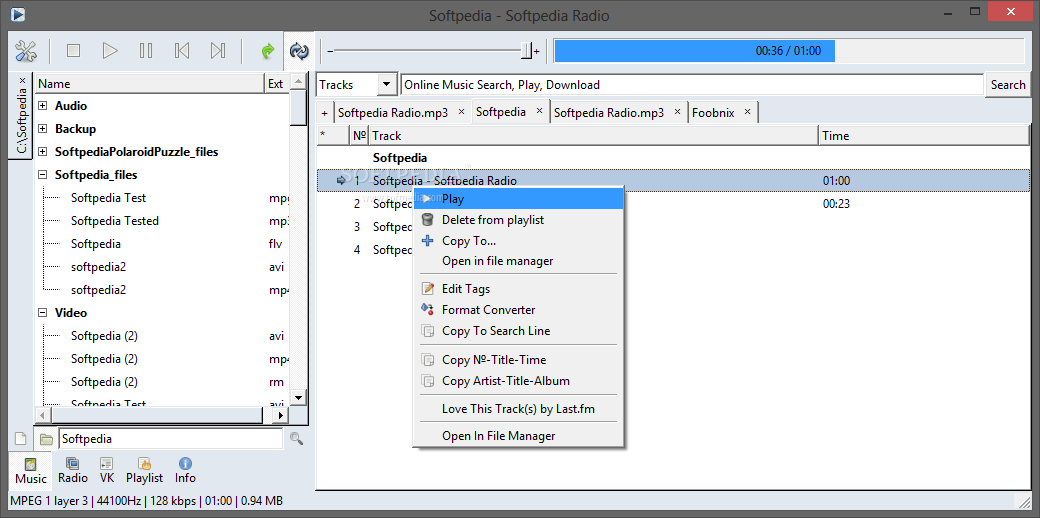This screenshot has height=518, width=1040.
Task: Toggle the repeat loop icon
Action: click(x=299, y=50)
